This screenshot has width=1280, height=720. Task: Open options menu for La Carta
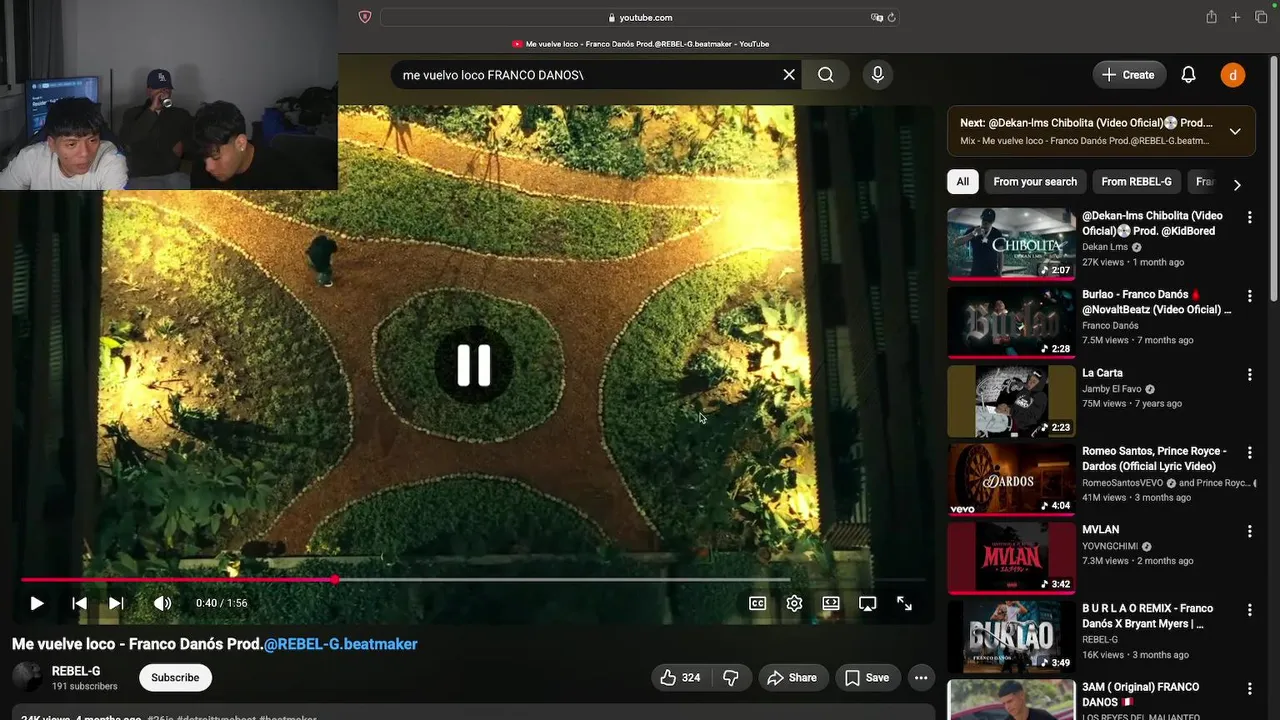point(1249,374)
